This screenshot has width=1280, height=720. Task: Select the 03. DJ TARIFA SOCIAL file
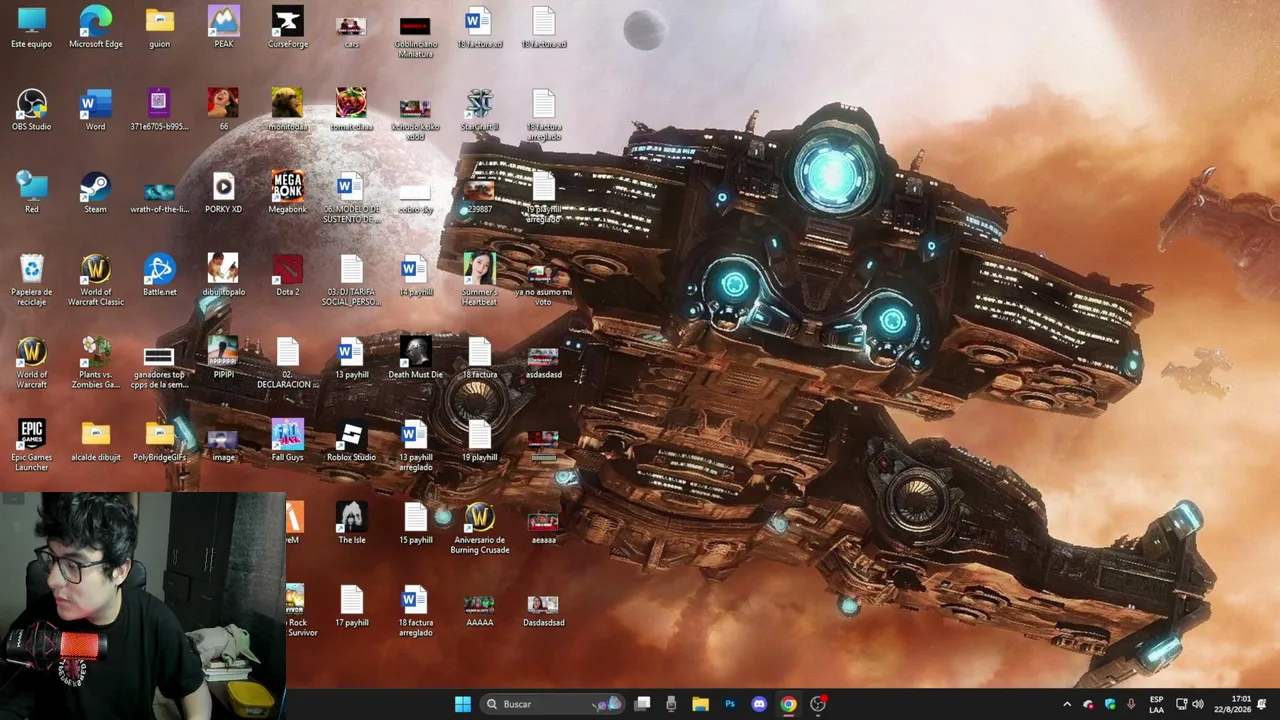click(x=351, y=280)
